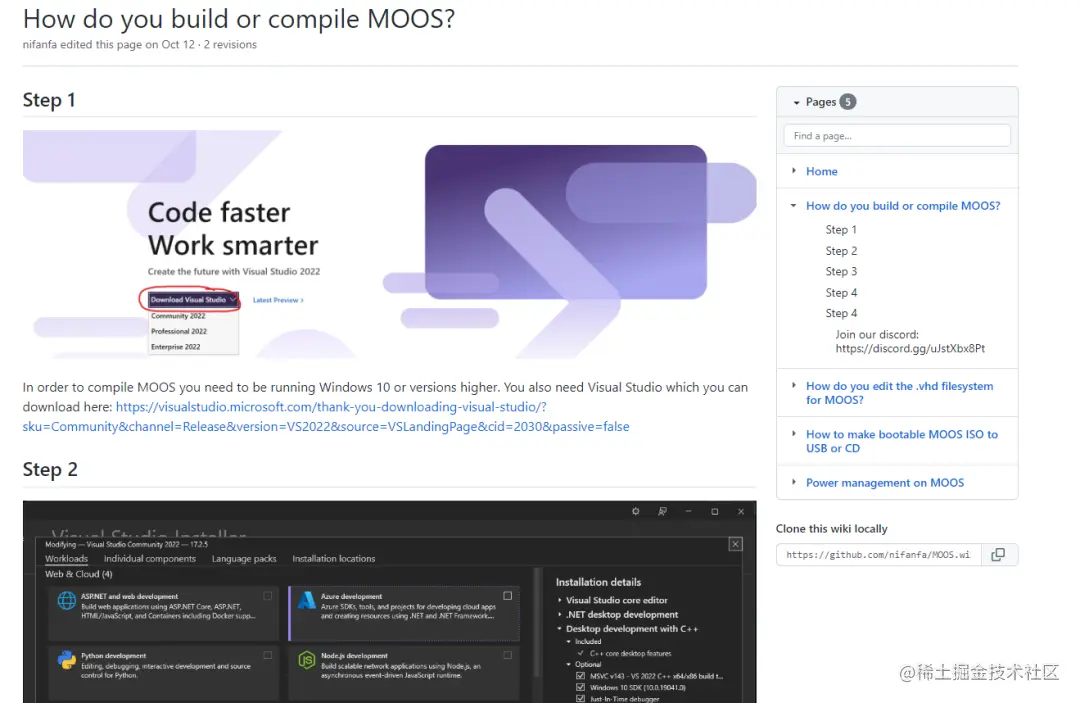Collapse the Pages sidebar section
The image size is (1080, 703).
[796, 102]
